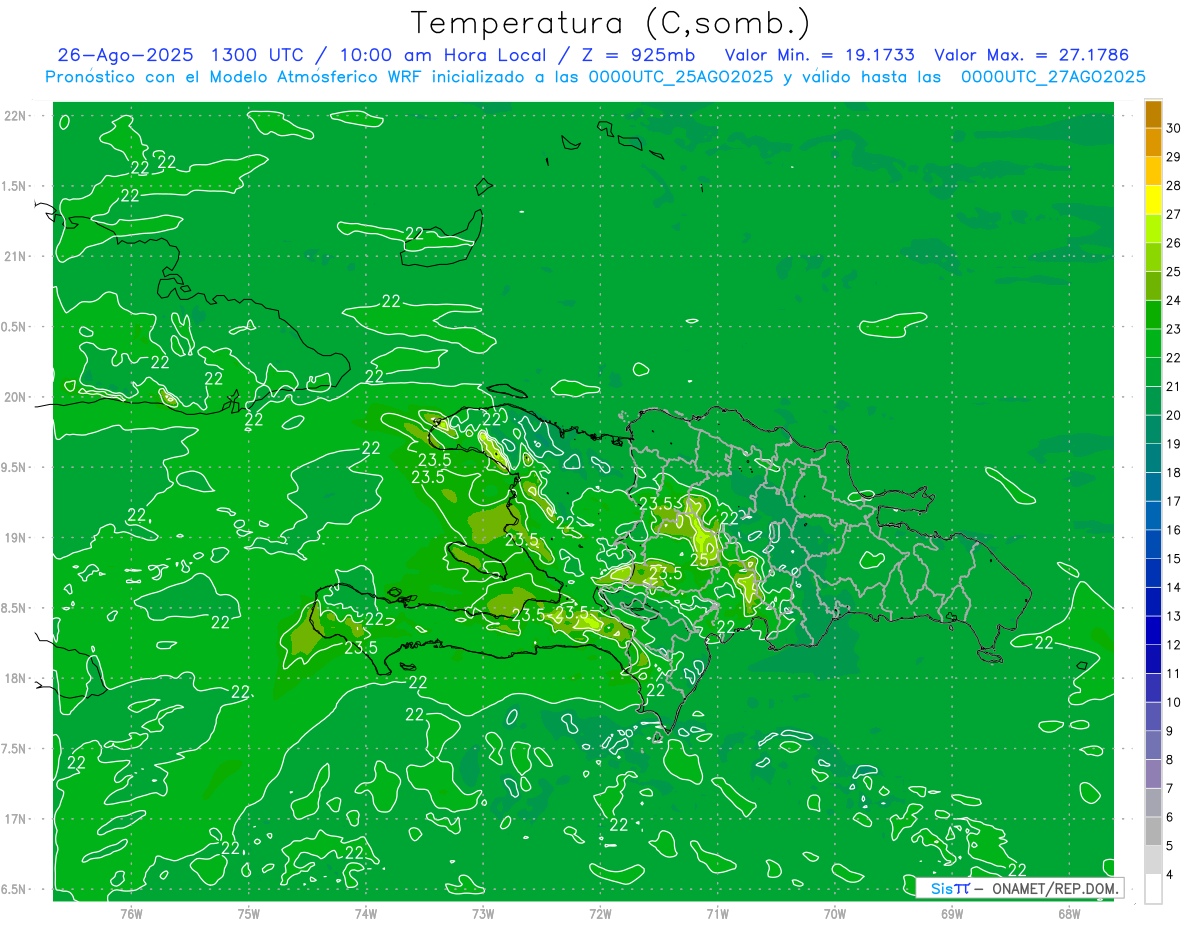Pick the blue swatch between 14 and 15
1200x927 pixels.
click(1153, 573)
